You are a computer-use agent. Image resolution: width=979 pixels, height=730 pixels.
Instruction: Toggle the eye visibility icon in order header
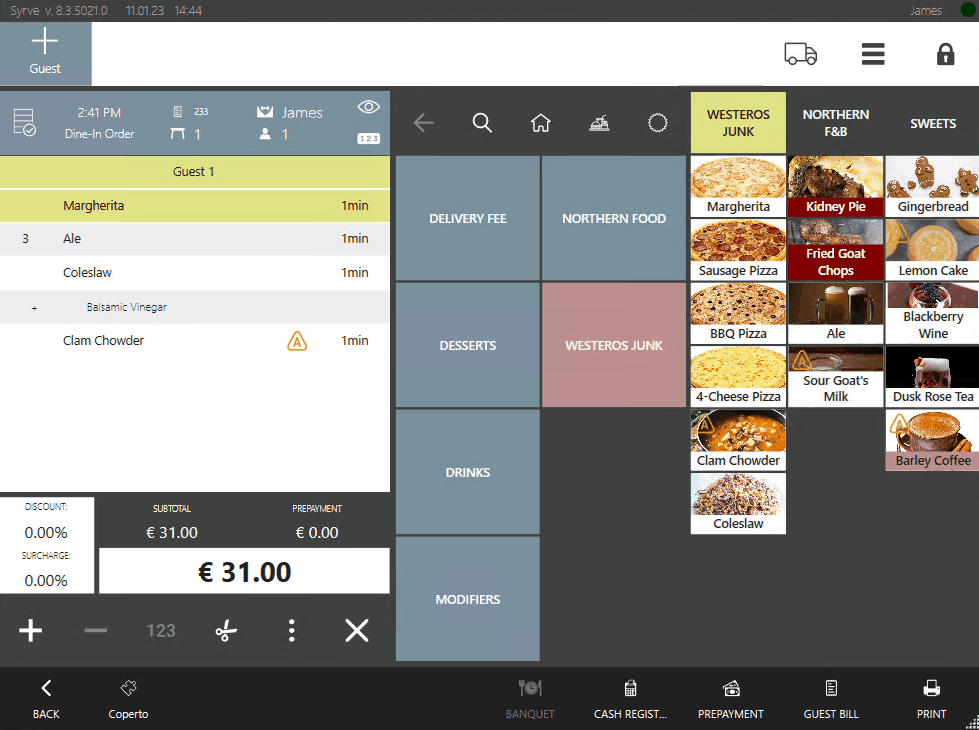(369, 108)
